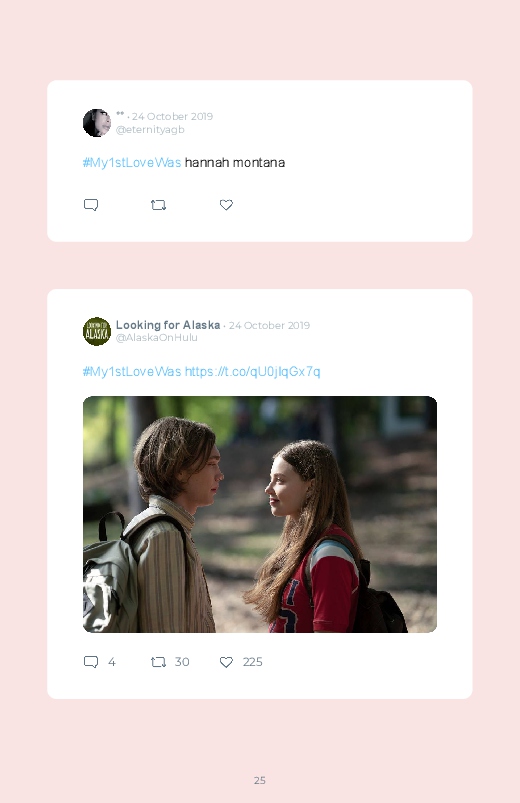Click the reply icon on the Looking for Alaska tweet
This screenshot has height=803, width=520.
91,662
